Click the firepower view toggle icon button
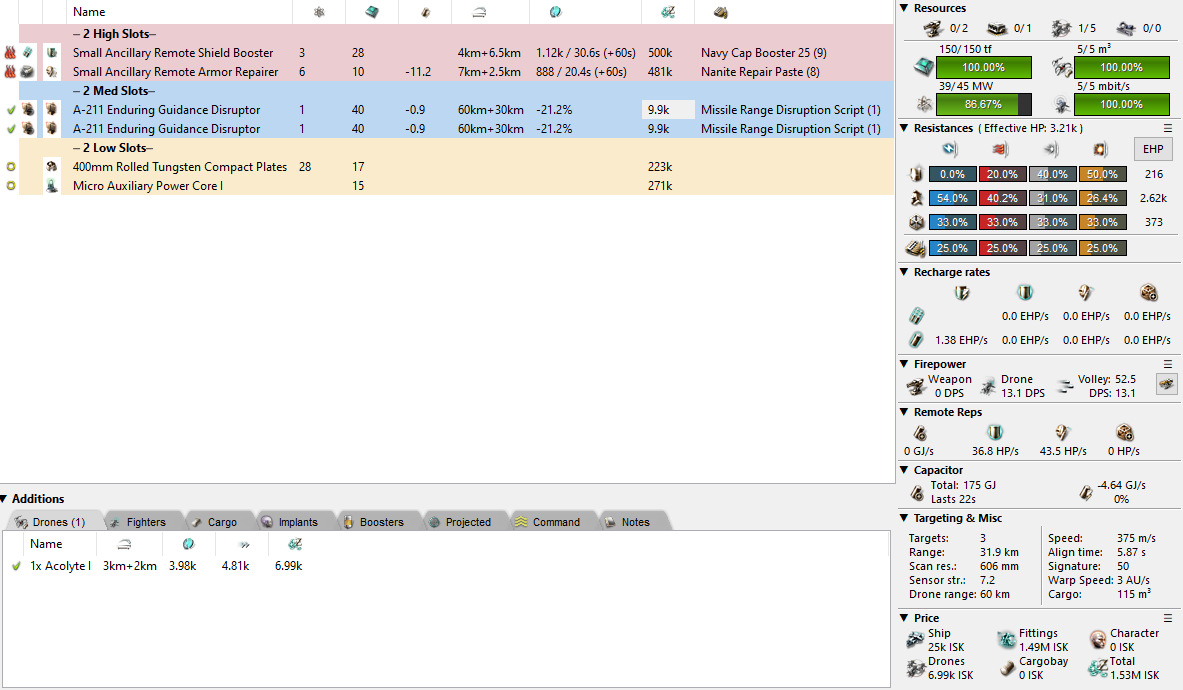The image size is (1183, 690). (1166, 384)
